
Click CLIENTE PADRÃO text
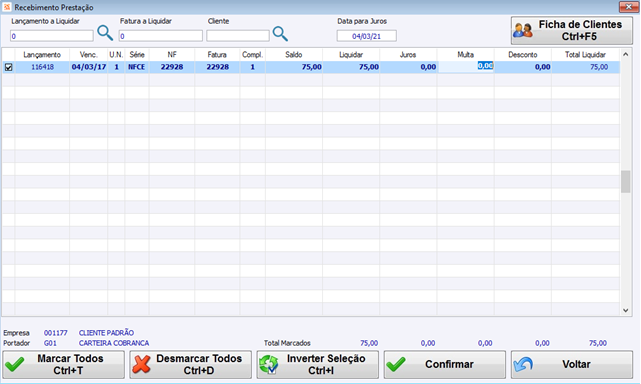pyautogui.click(x=106, y=333)
